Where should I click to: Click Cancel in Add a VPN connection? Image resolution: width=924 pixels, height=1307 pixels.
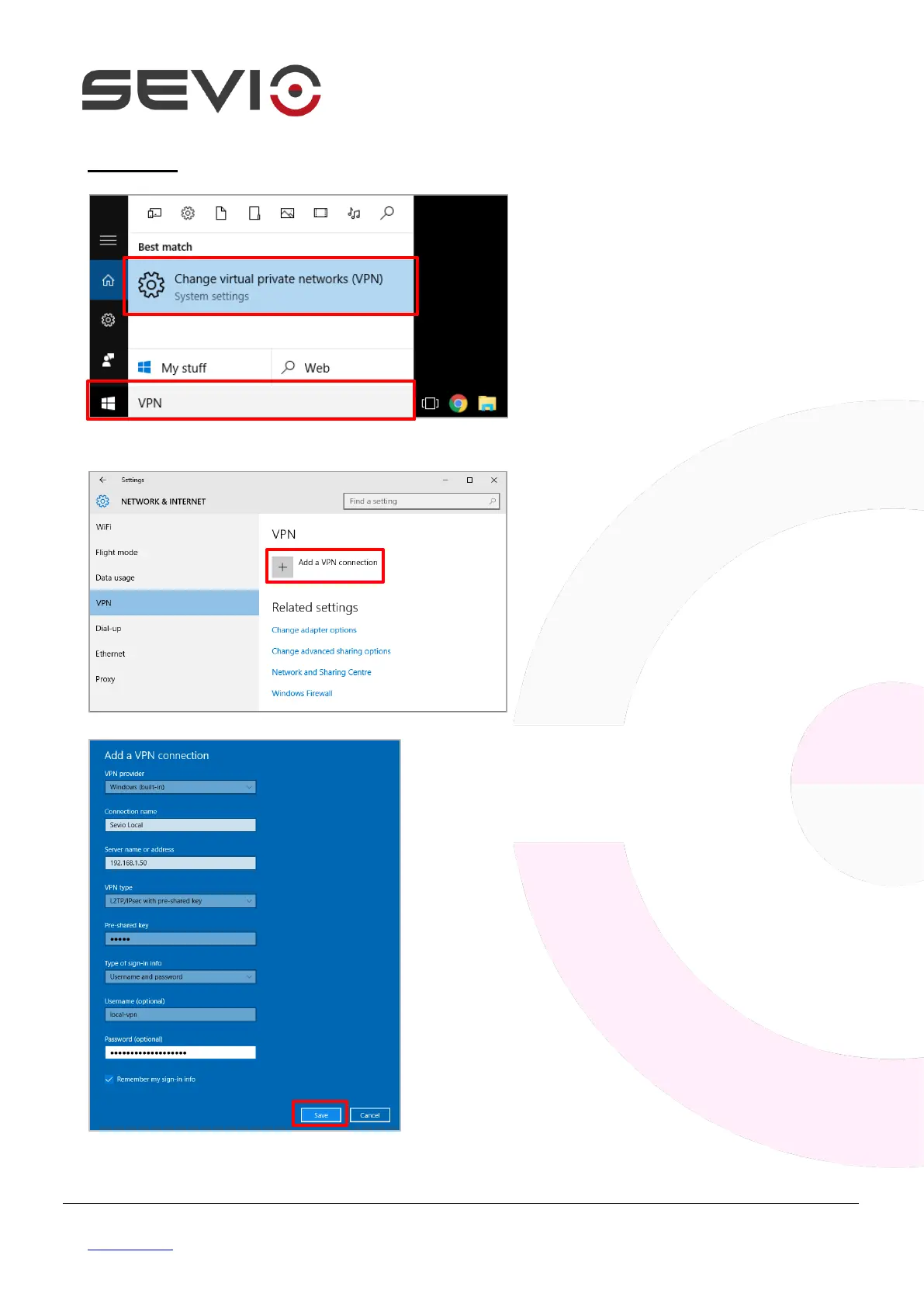tap(370, 1115)
